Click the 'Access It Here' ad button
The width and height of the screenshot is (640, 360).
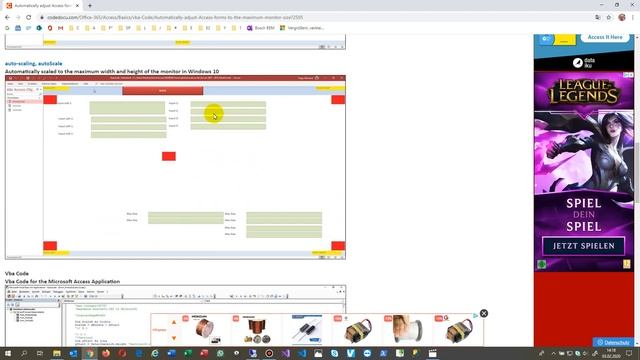[x=605, y=37]
